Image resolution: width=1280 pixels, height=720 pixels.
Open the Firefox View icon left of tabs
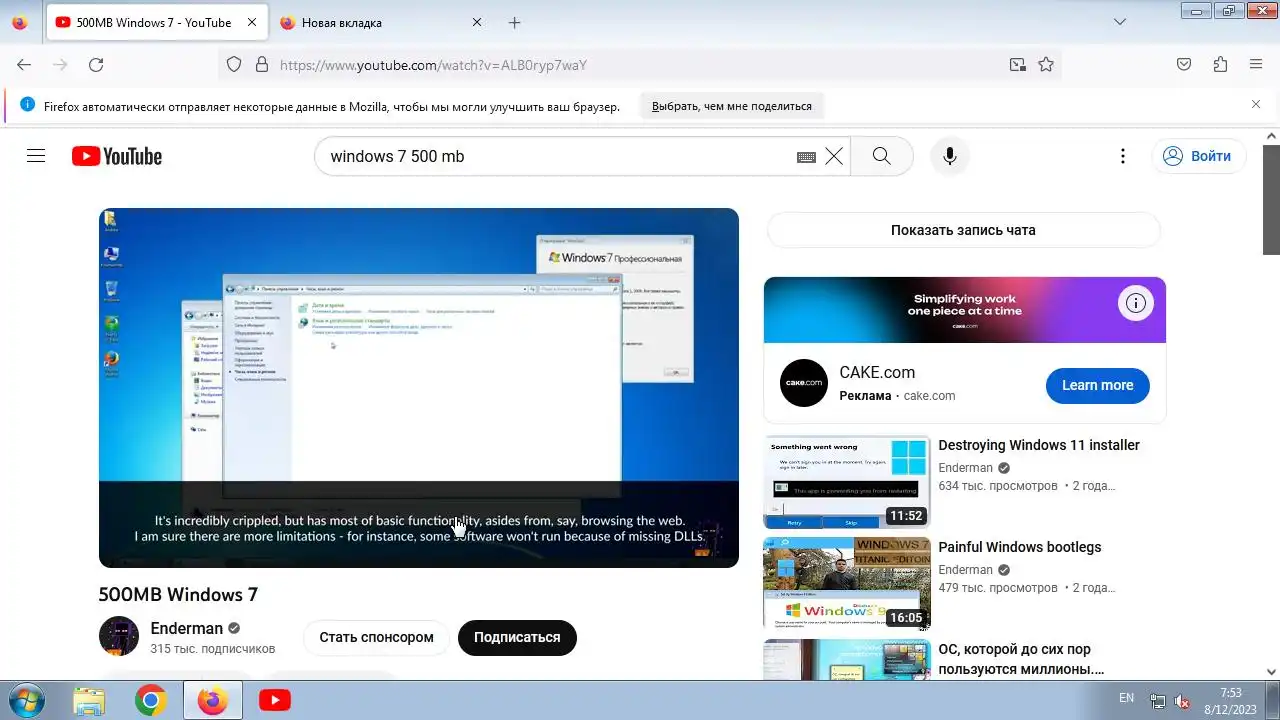[x=20, y=22]
